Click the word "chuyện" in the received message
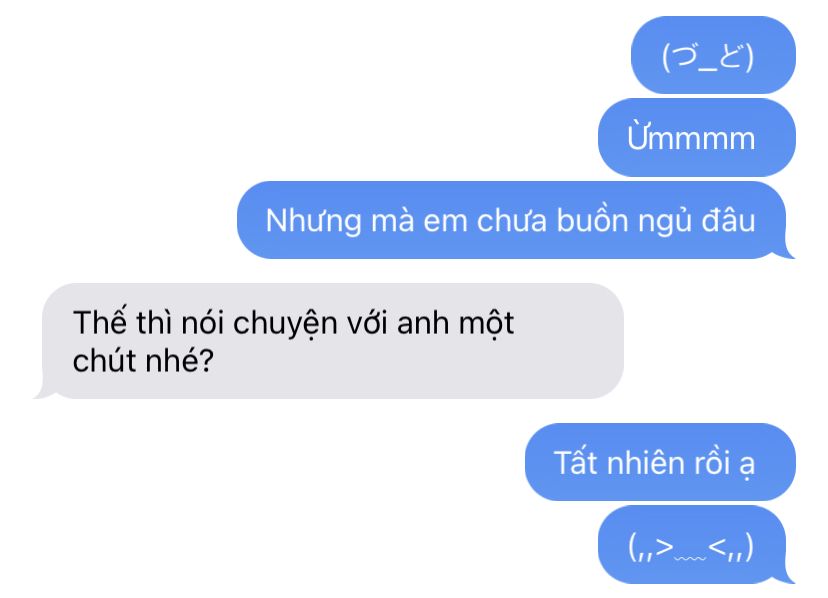The width and height of the screenshot is (828, 598). tap(285, 324)
